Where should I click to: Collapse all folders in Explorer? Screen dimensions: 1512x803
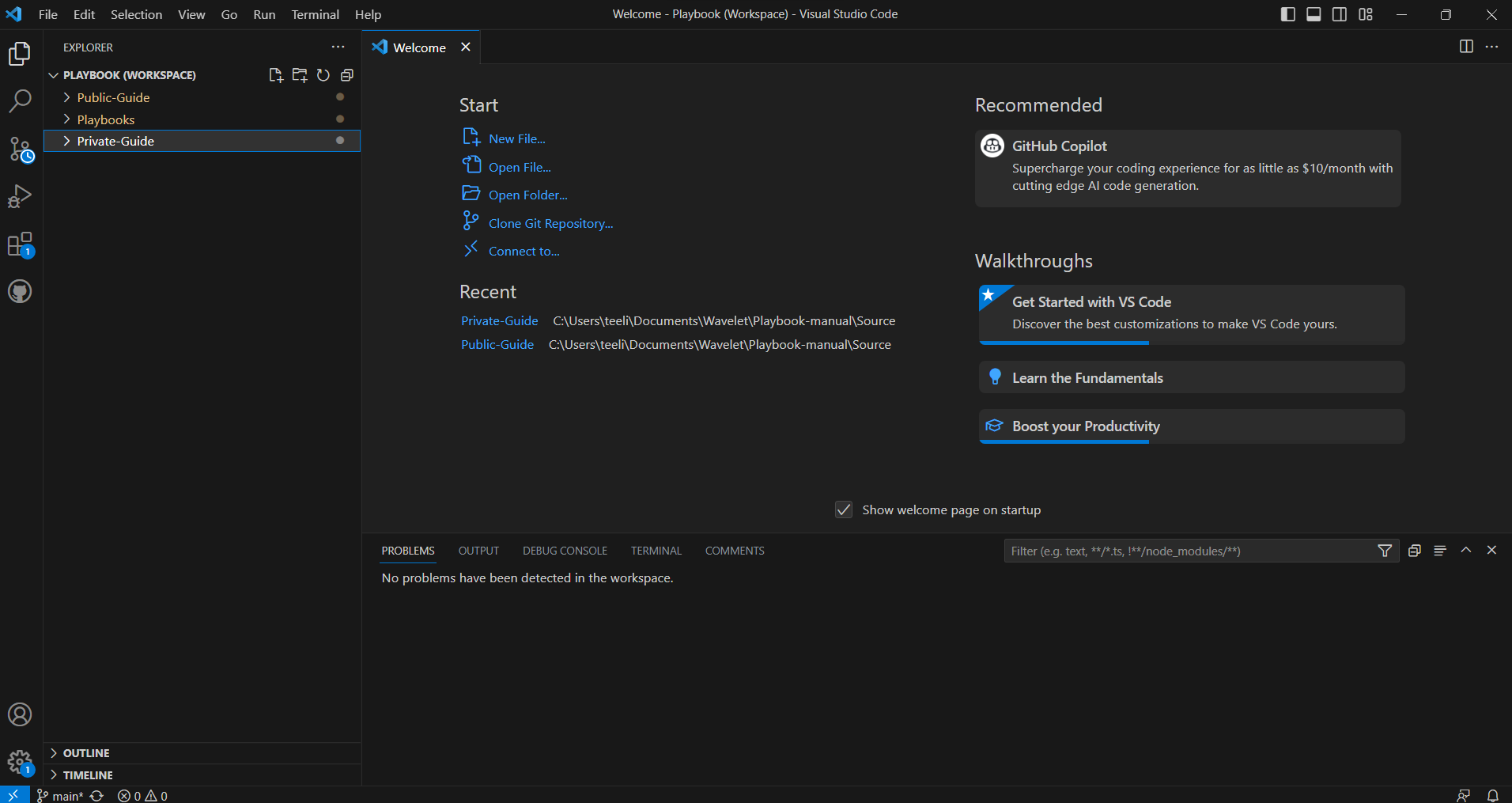pos(346,75)
